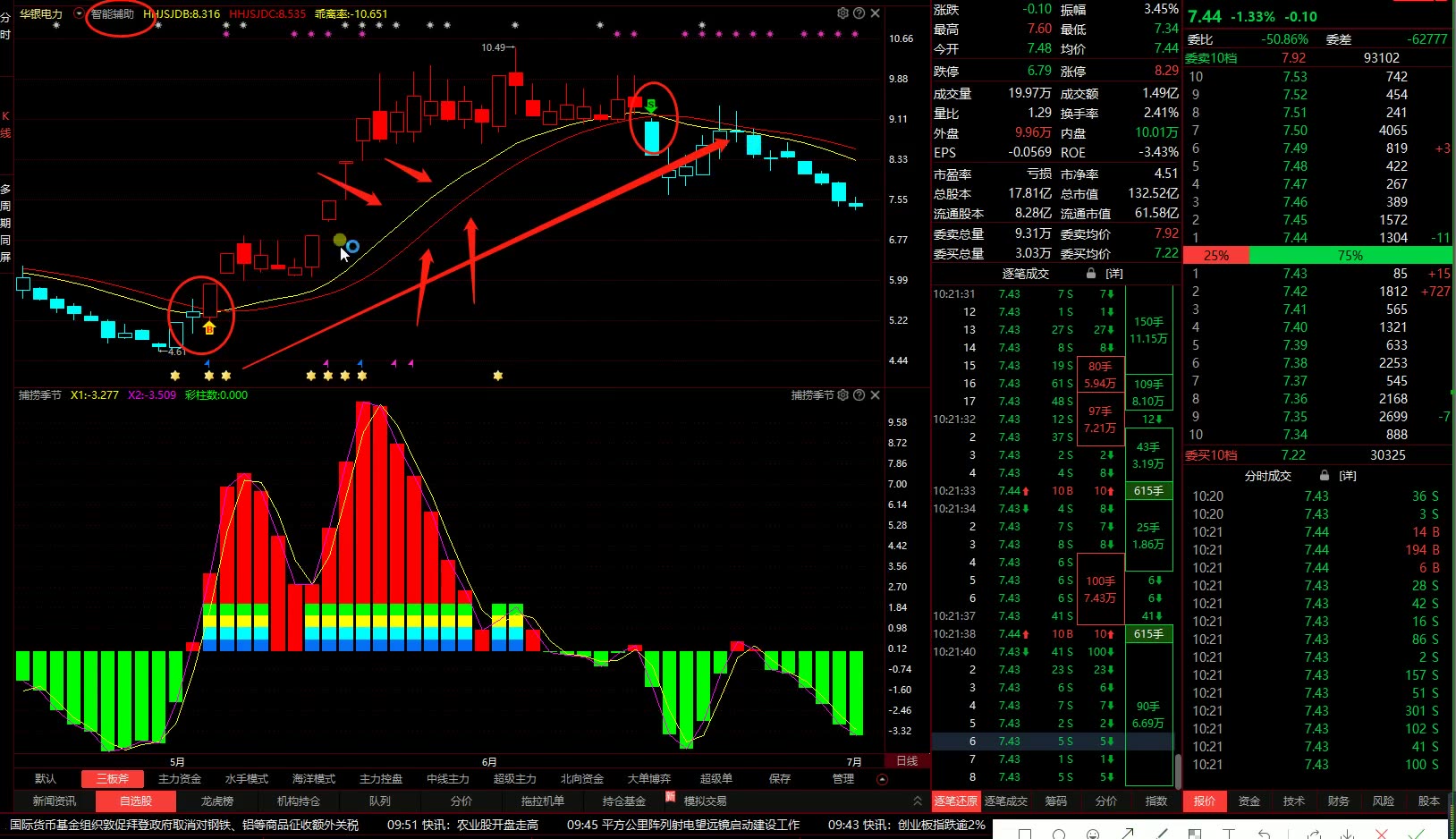Image resolution: width=1456 pixels, height=839 pixels.
Task: Open 模拟交易 bottom tab
Action: (x=706, y=801)
